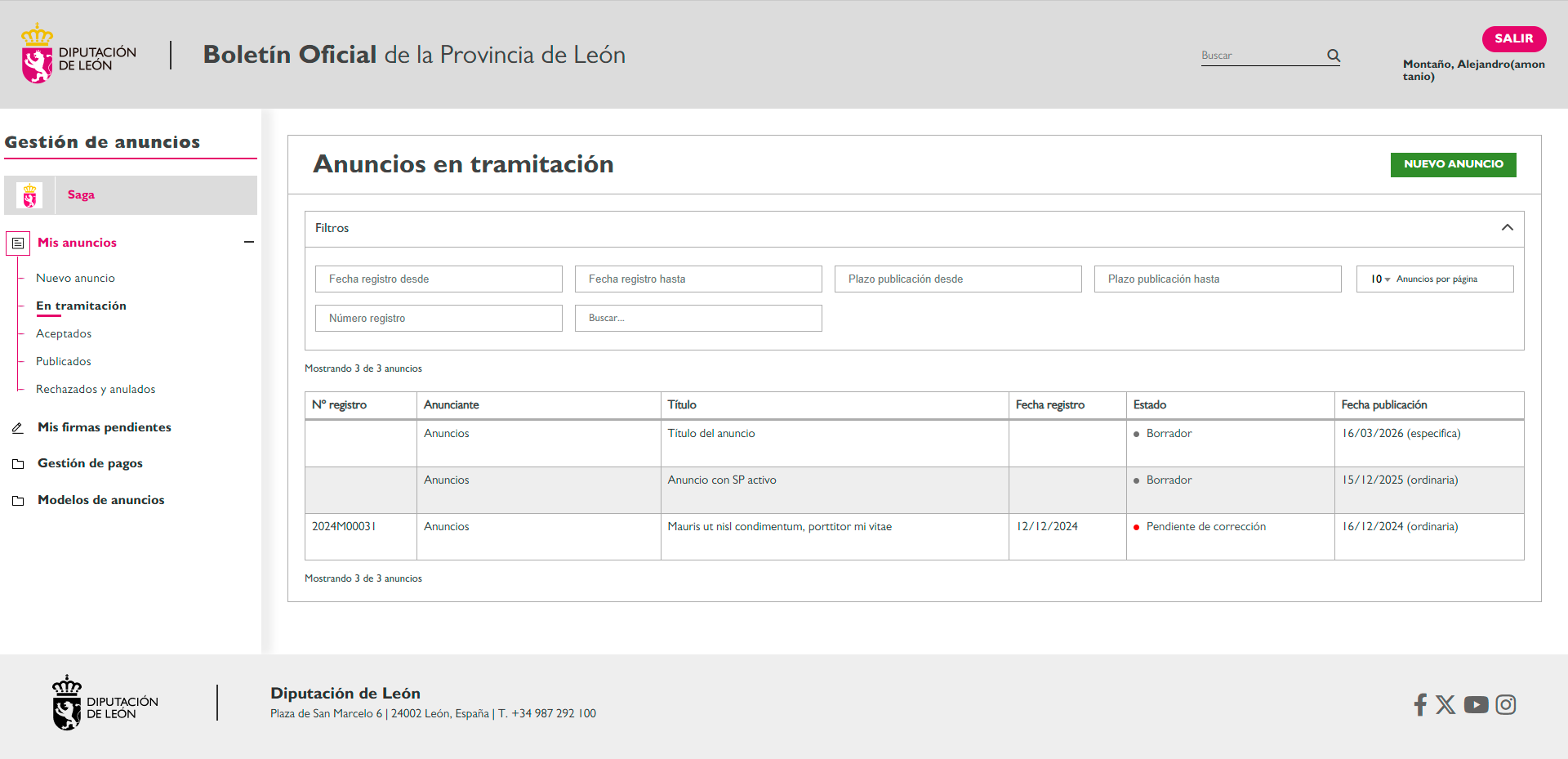Open the Modelos de anuncios folder icon

pos(18,499)
